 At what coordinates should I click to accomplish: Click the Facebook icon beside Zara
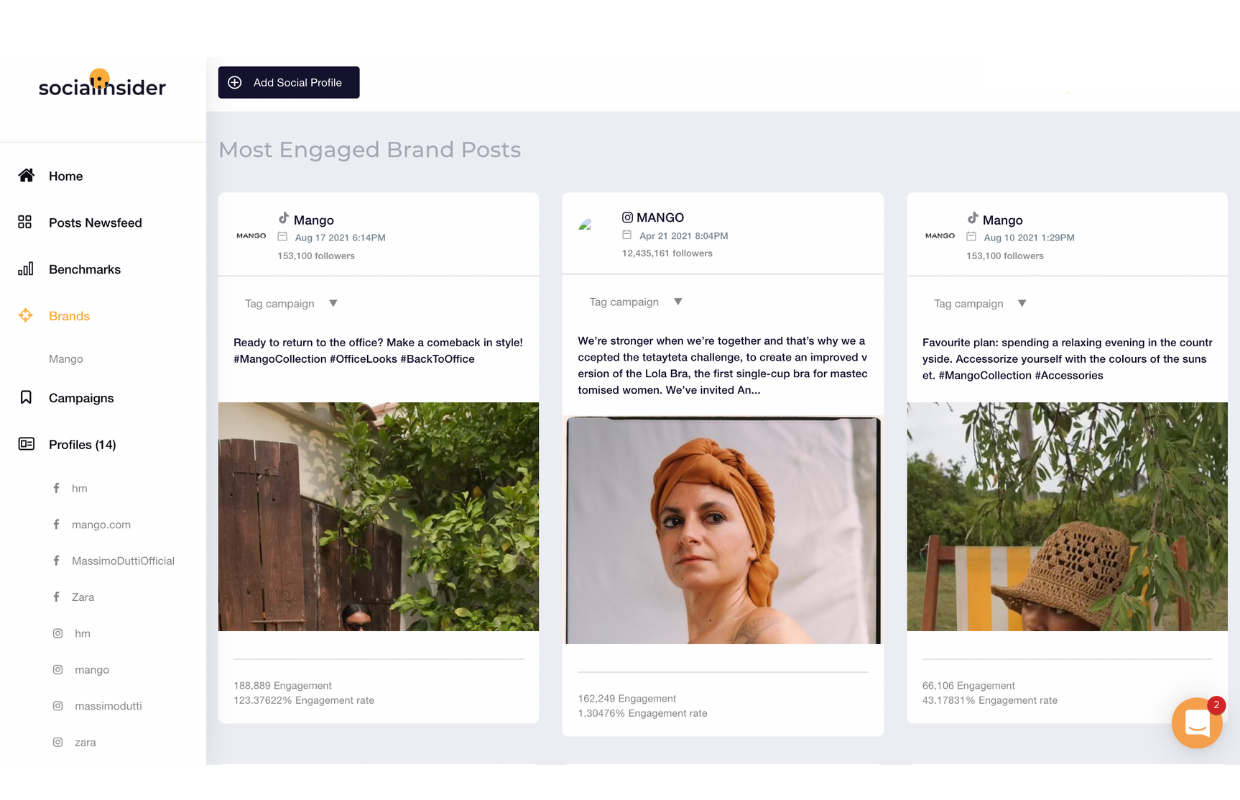pyautogui.click(x=56, y=597)
